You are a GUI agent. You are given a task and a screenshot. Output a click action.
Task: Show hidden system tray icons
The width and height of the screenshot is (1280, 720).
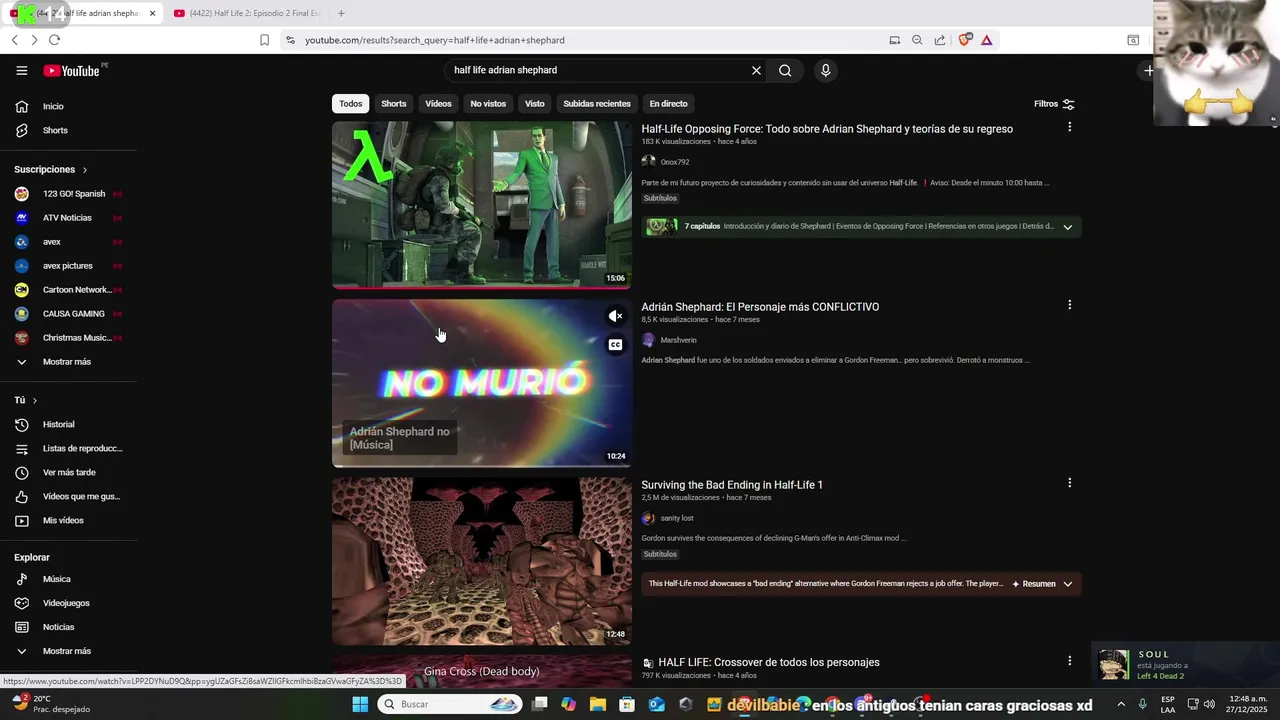pos(1120,704)
